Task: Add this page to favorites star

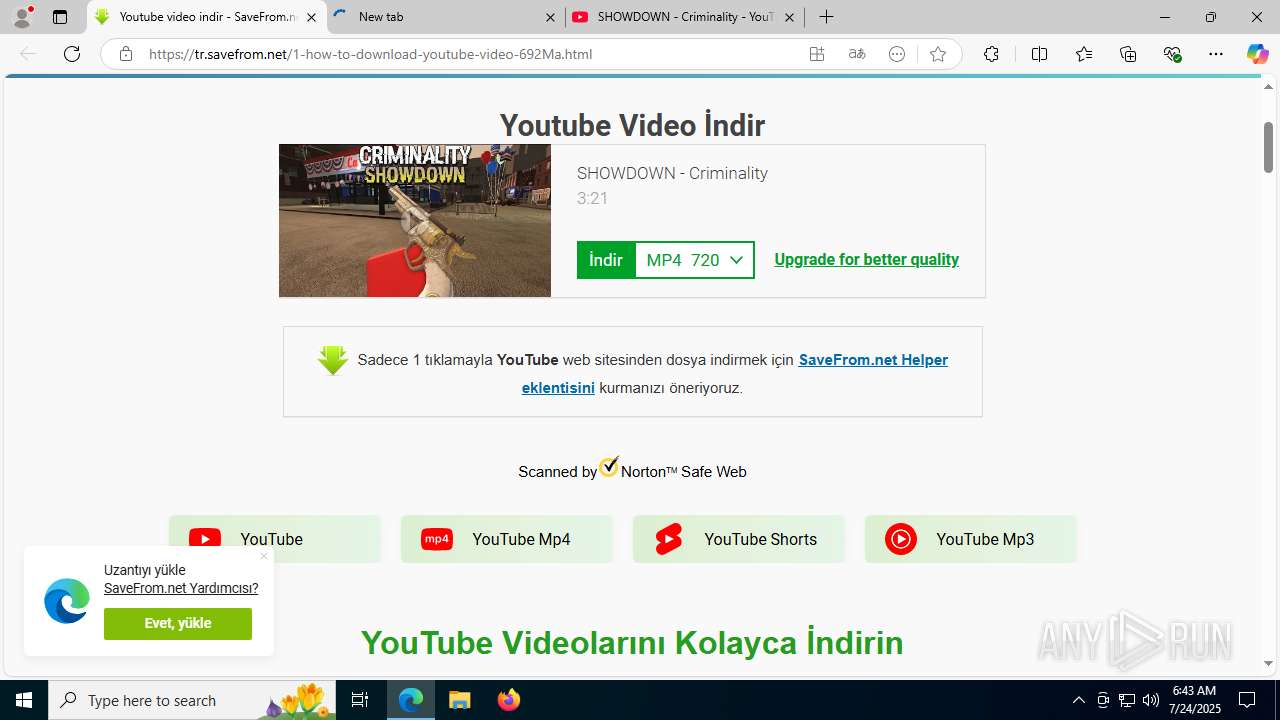Action: pyautogui.click(x=937, y=54)
